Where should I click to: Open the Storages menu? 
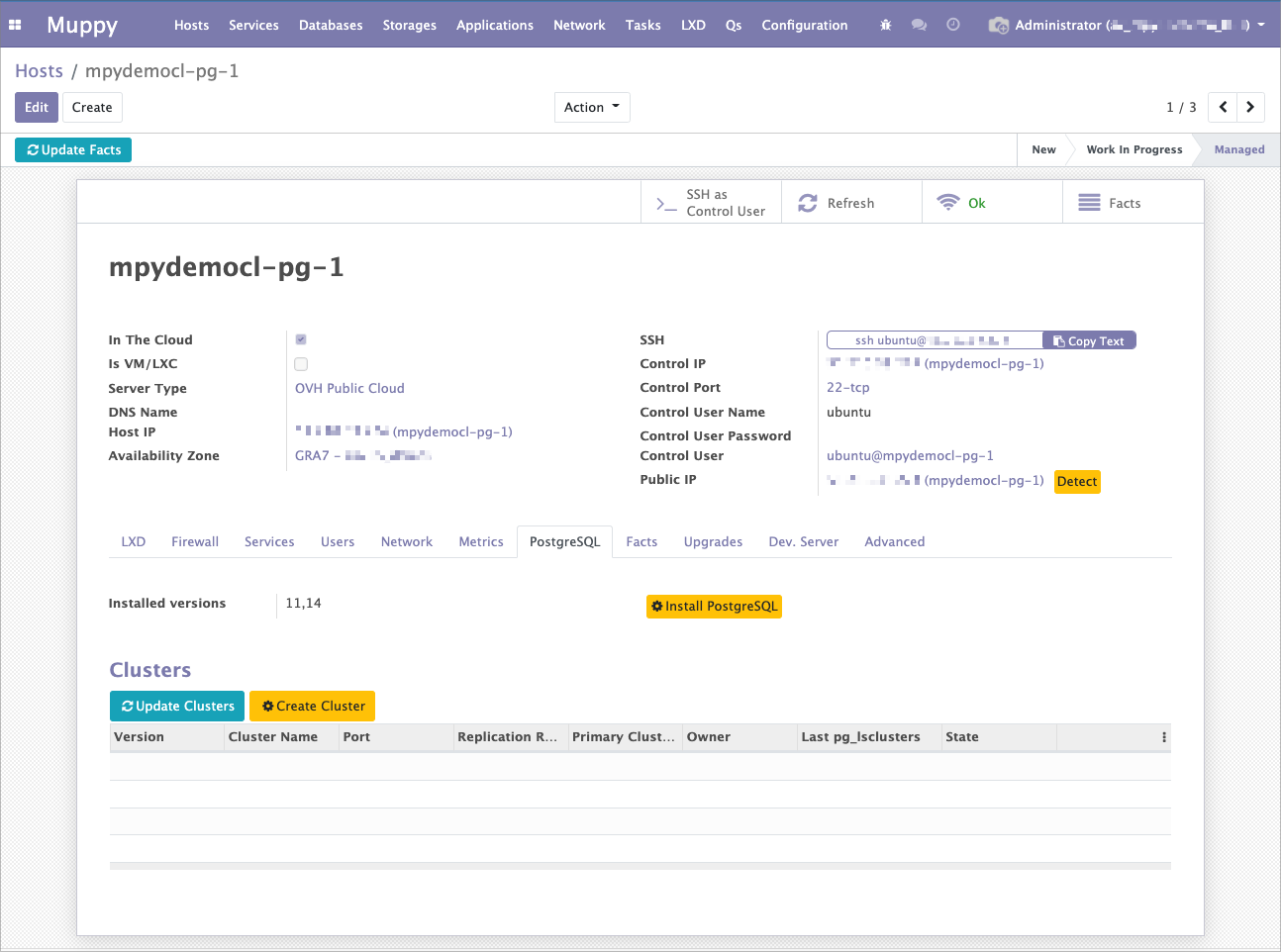[410, 25]
